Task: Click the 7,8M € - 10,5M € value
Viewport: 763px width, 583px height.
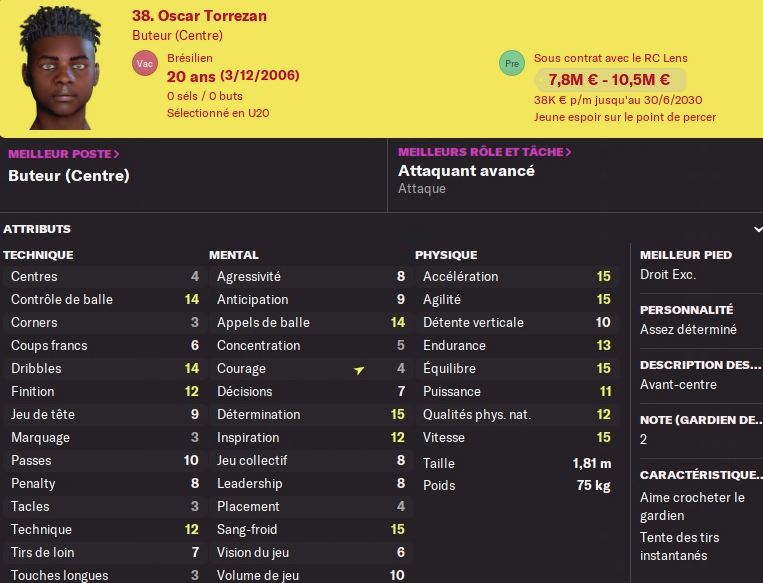Action: (x=608, y=80)
